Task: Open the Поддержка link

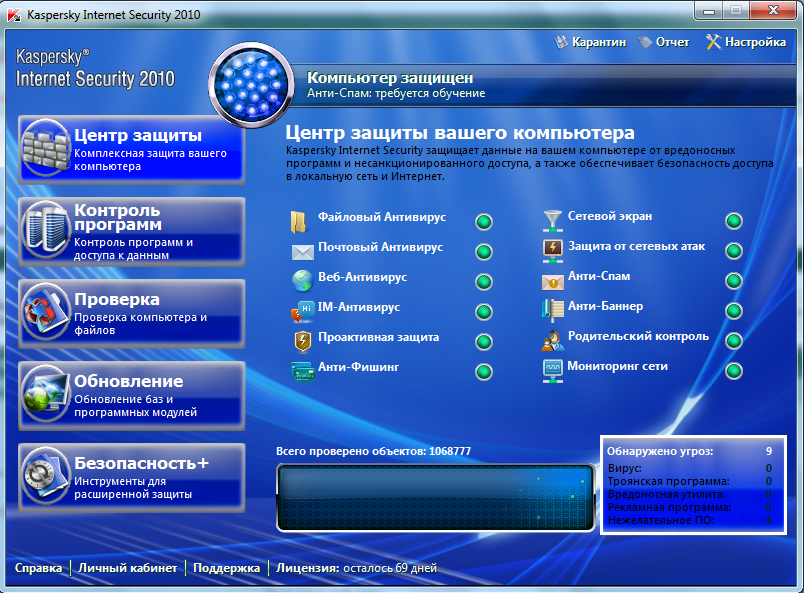Action: pyautogui.click(x=227, y=568)
